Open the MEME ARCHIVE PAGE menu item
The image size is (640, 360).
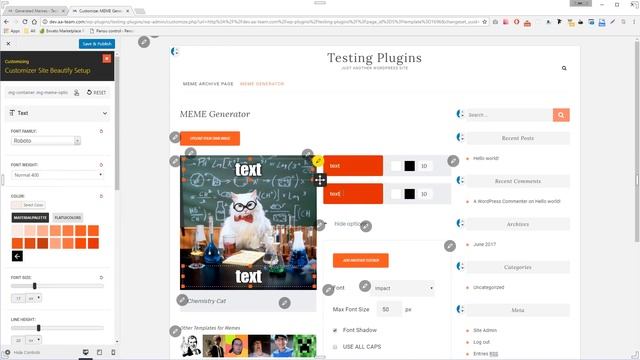pyautogui.click(x=208, y=84)
